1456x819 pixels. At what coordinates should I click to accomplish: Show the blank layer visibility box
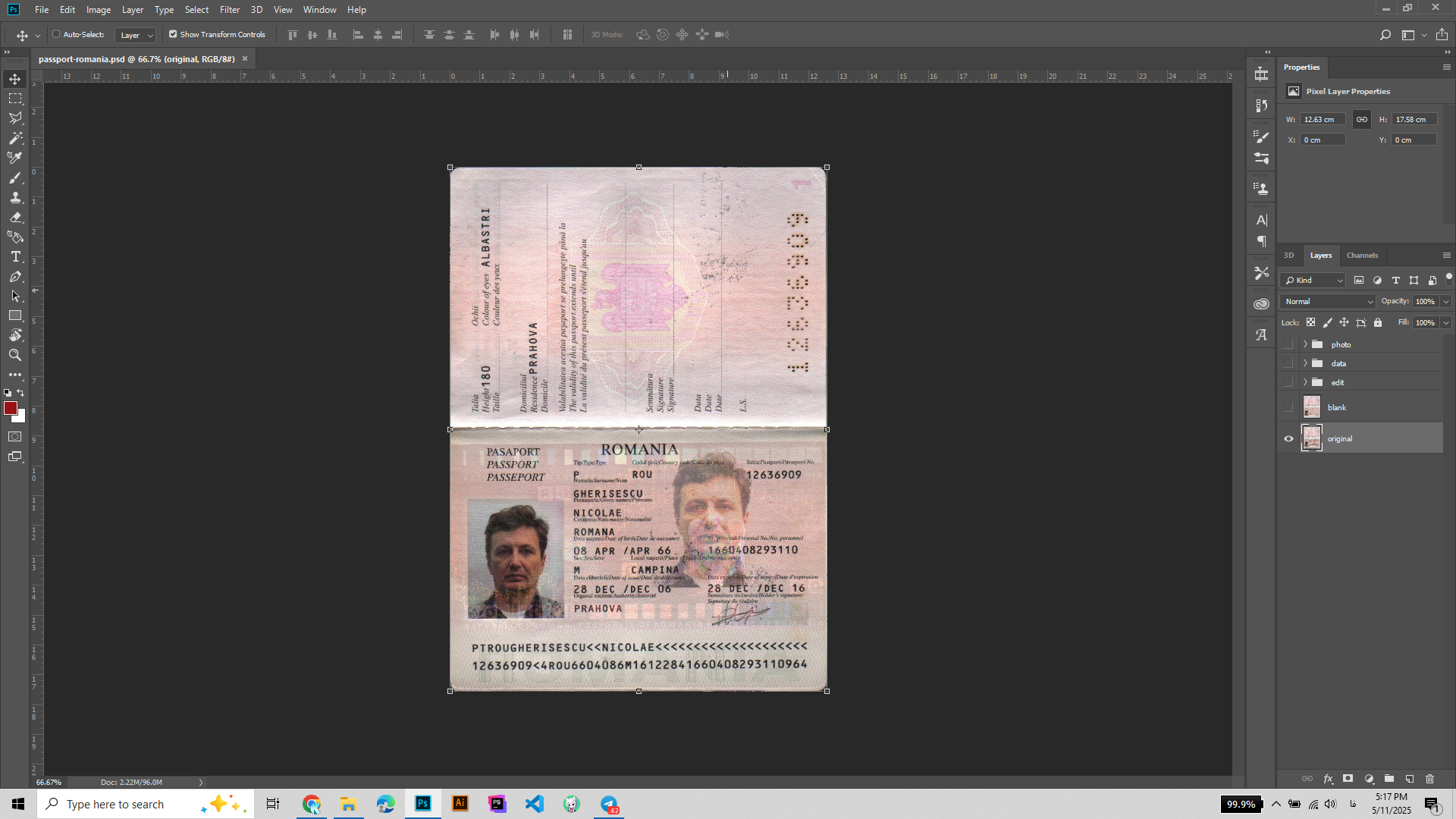click(1288, 407)
